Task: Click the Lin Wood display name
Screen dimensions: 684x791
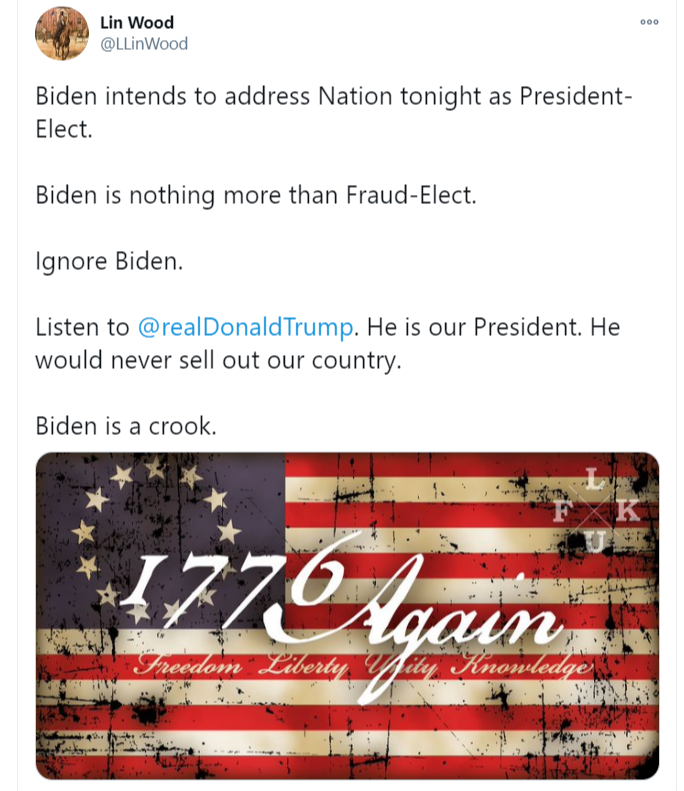Action: click(137, 23)
